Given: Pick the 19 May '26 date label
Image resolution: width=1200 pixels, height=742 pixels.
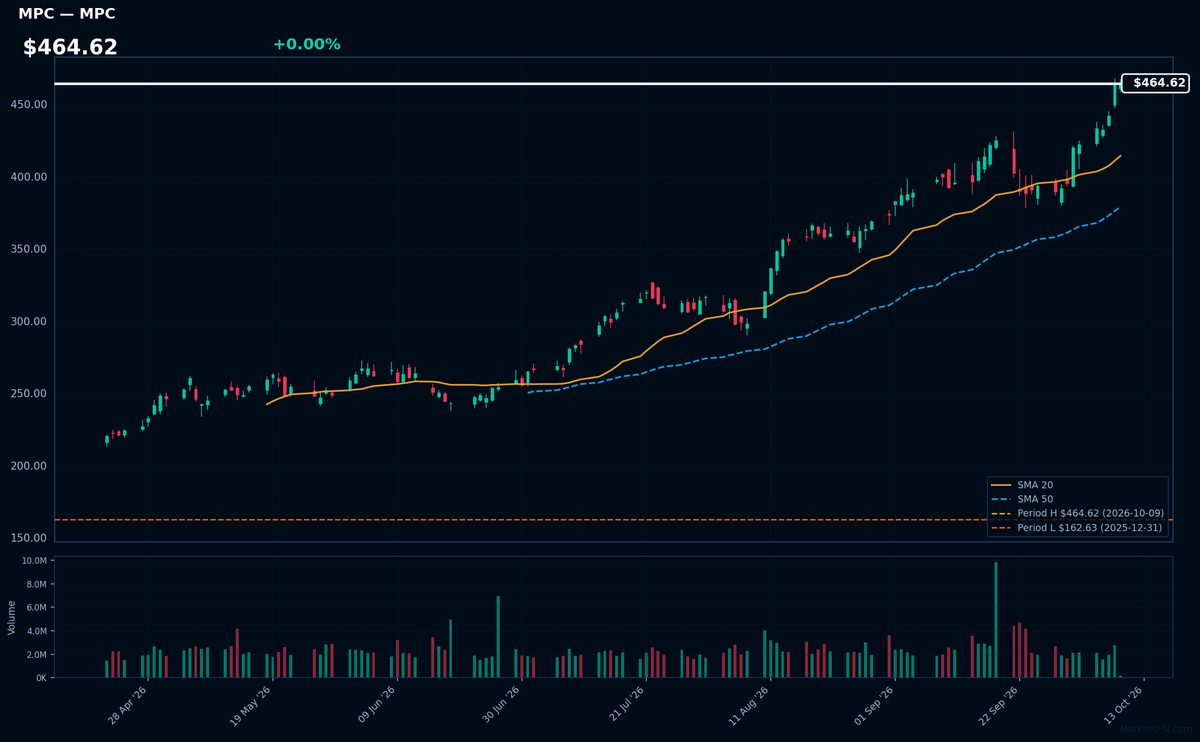Looking at the screenshot, I should point(252,705).
